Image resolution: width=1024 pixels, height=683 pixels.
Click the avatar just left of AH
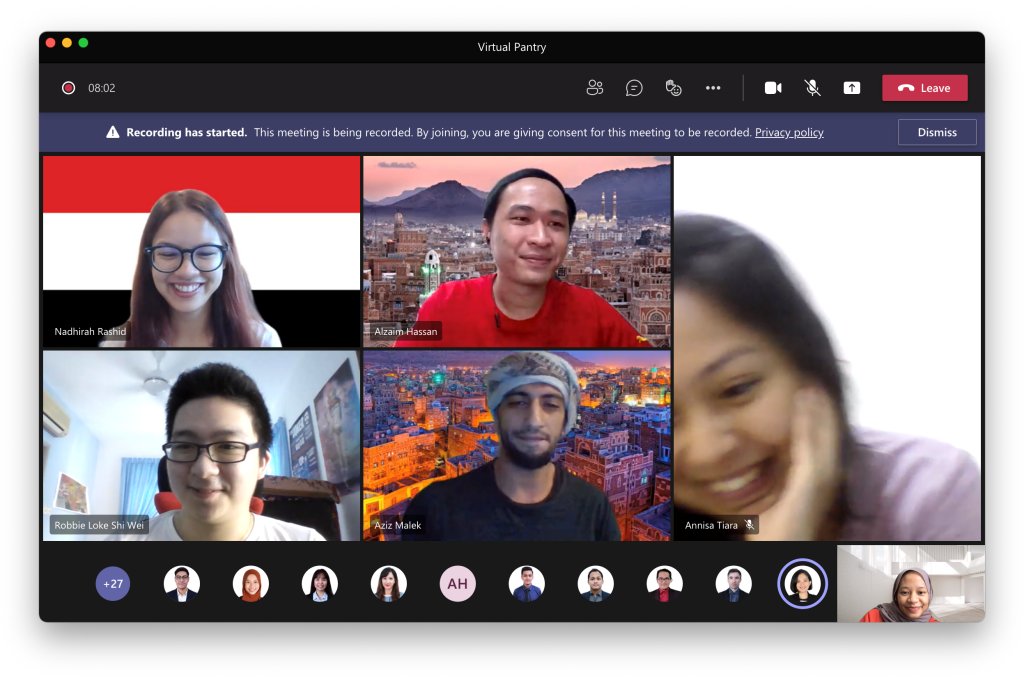point(389,583)
